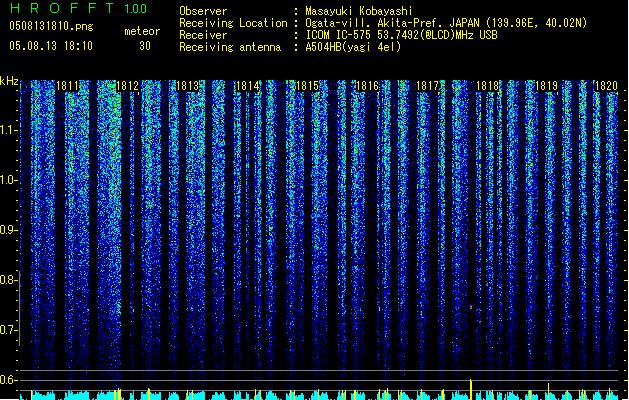
Task: Click the 1819 time marker
Action: pos(547,86)
